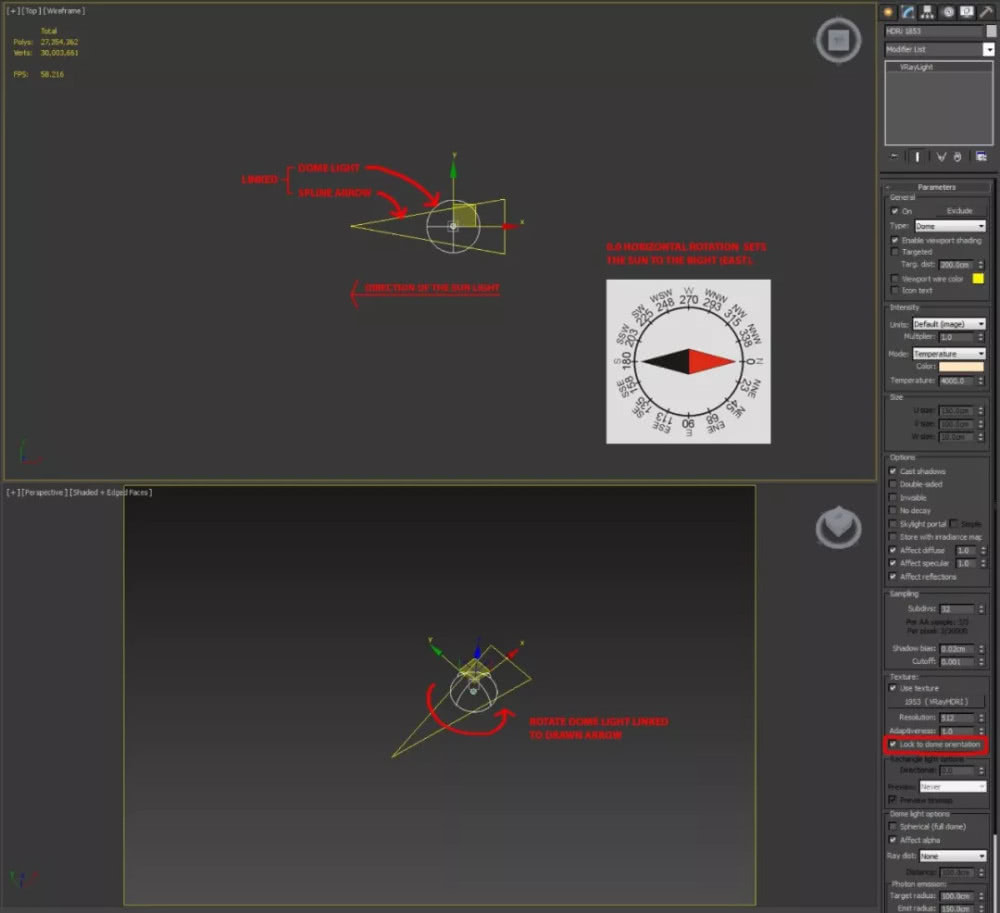Screen dimensions: 1000x913
Task: Click the Exclude button
Action: [x=959, y=211]
